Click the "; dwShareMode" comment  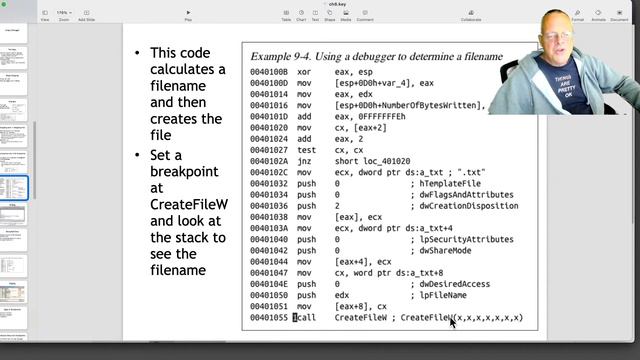click(x=441, y=250)
